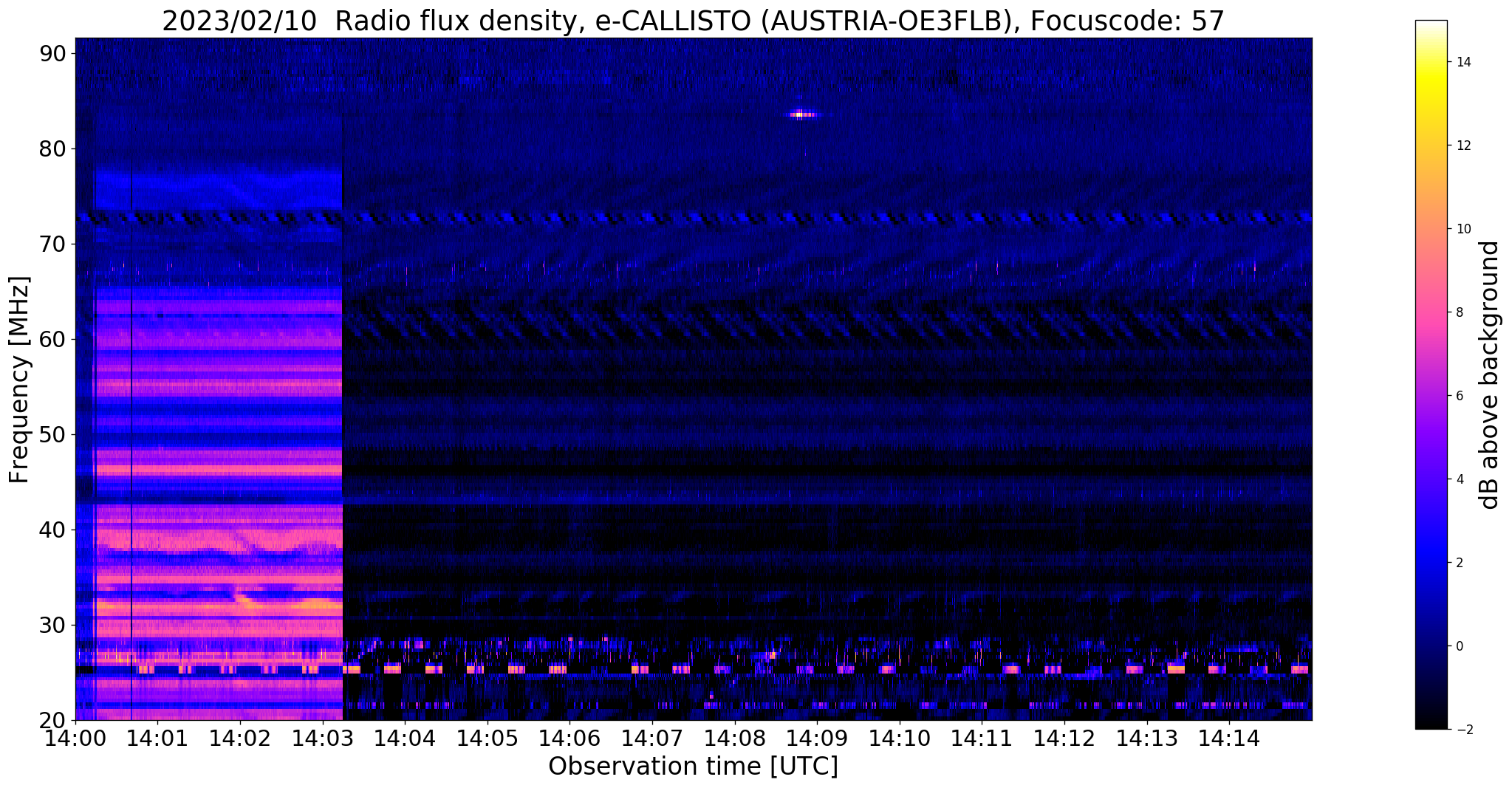Click the 70 MHz frequency tick label
This screenshot has height=788, width=1512.
coord(52,244)
